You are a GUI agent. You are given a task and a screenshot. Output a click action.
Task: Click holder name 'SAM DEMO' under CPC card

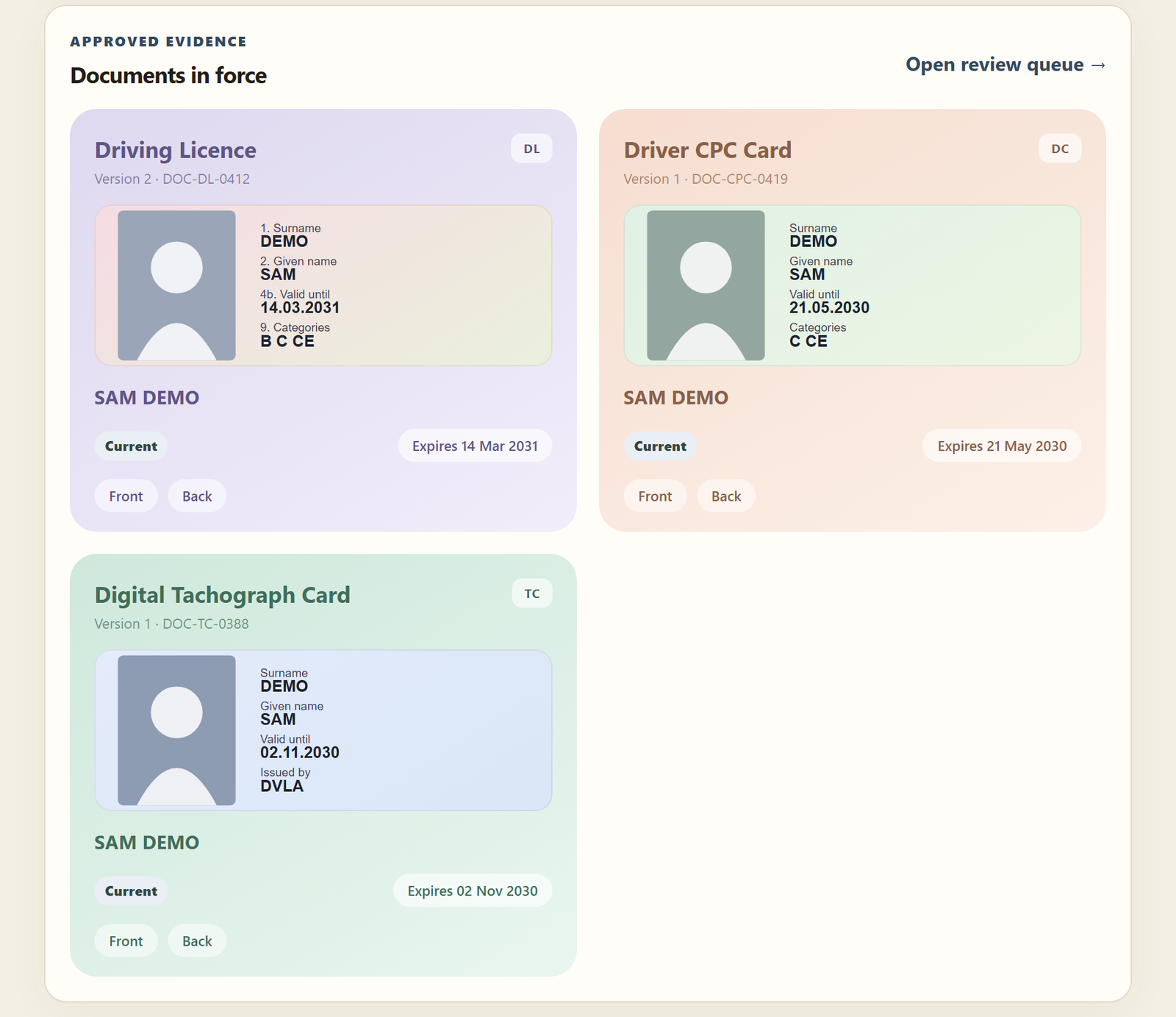675,398
